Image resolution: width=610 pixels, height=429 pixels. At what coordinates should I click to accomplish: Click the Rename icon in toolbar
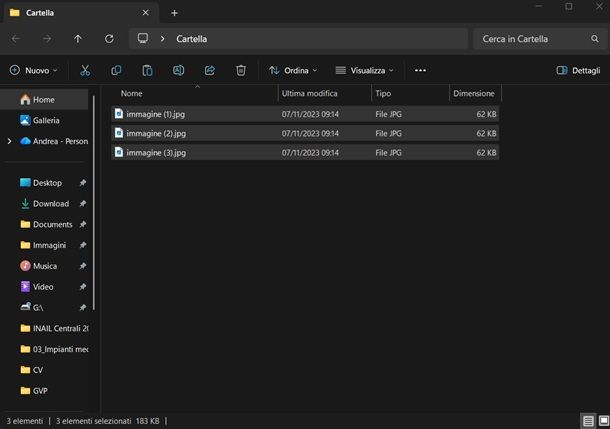[178, 70]
